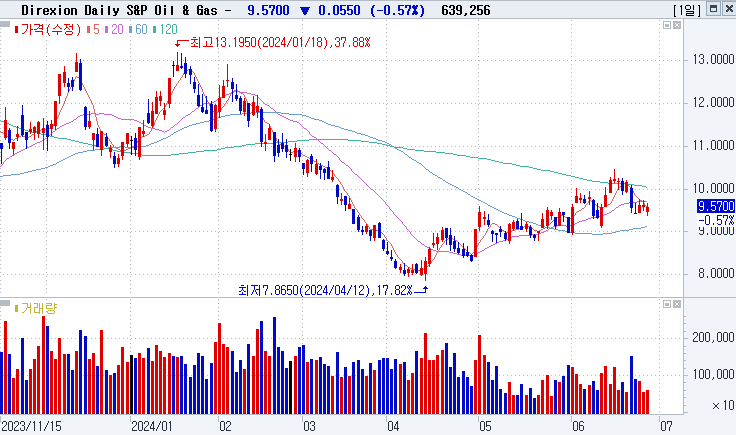Click the 가격(수정) price legend

tap(47, 30)
